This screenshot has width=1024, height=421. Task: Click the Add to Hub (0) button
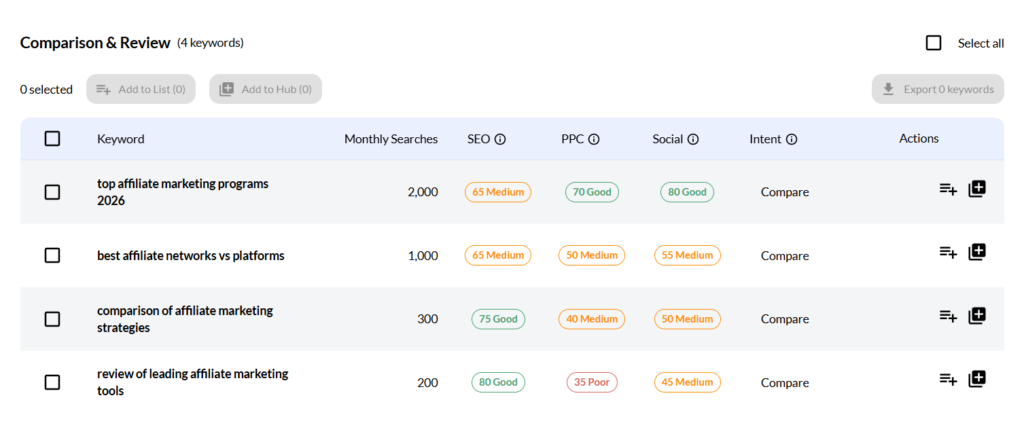[265, 89]
